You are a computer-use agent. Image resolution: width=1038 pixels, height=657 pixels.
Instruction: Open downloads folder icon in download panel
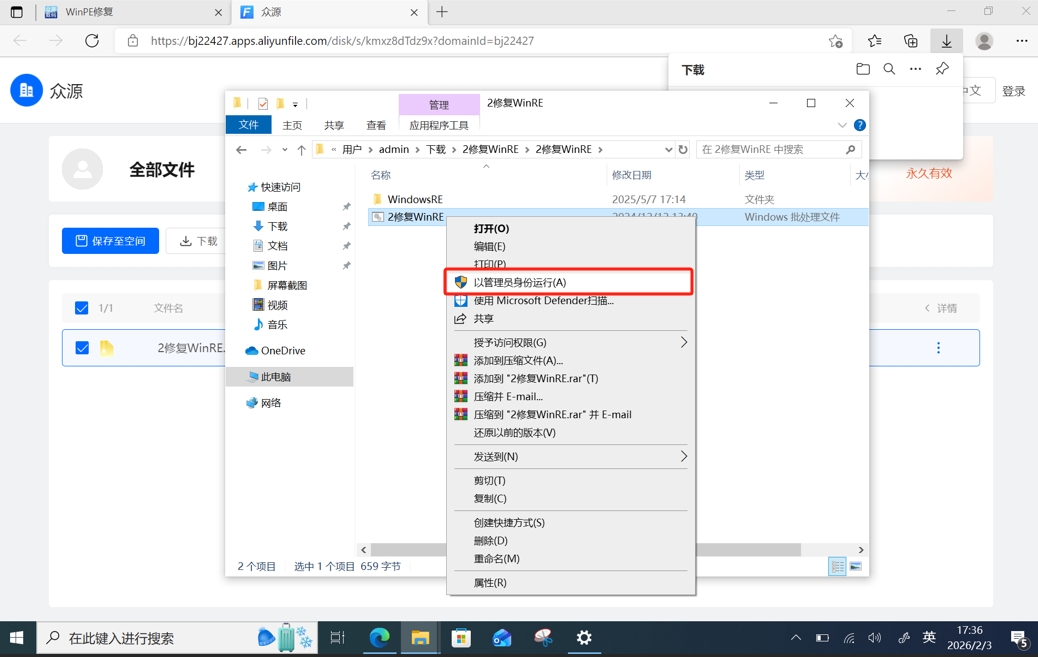tap(863, 70)
